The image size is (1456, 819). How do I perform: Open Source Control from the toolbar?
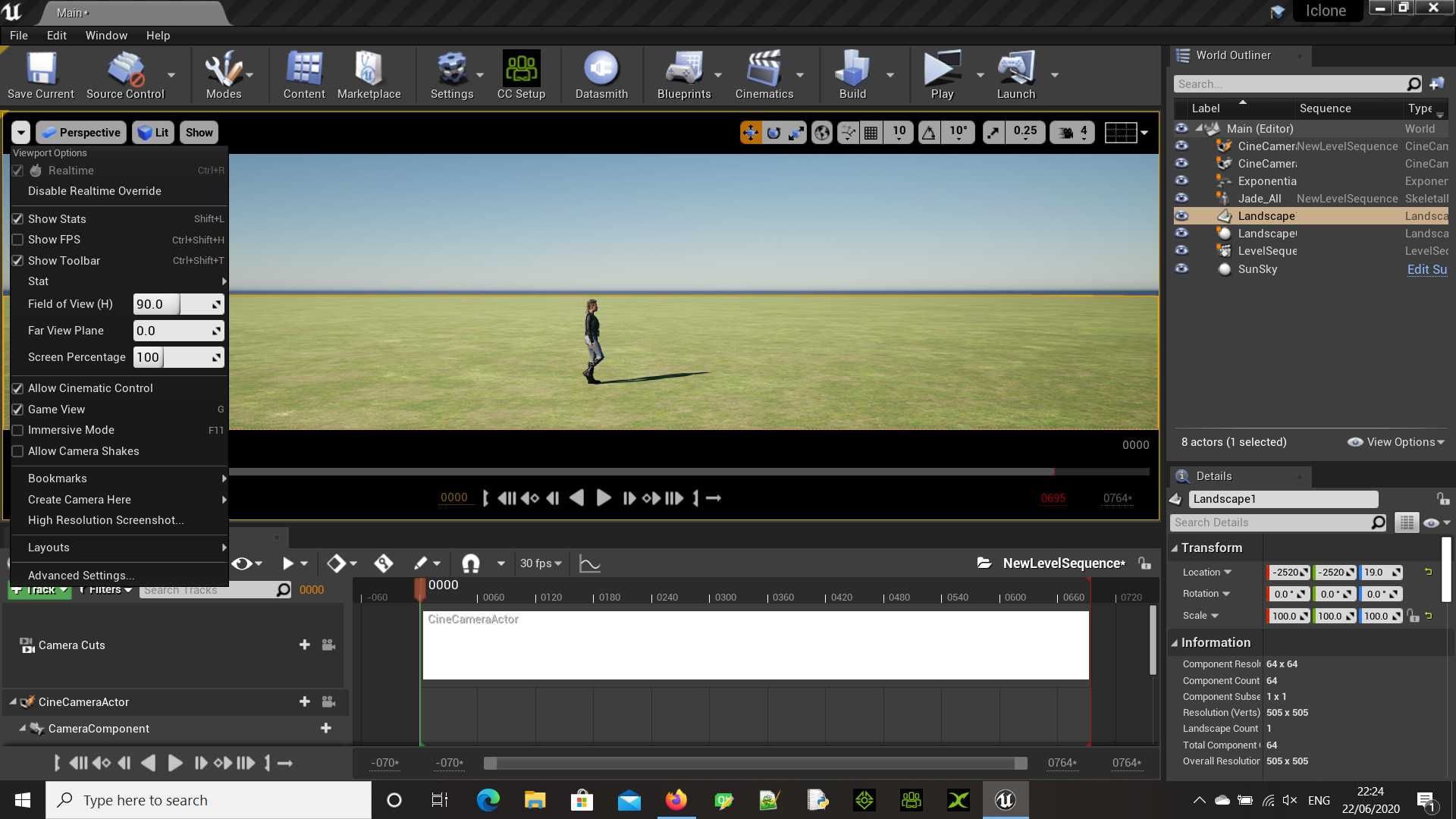[x=125, y=75]
